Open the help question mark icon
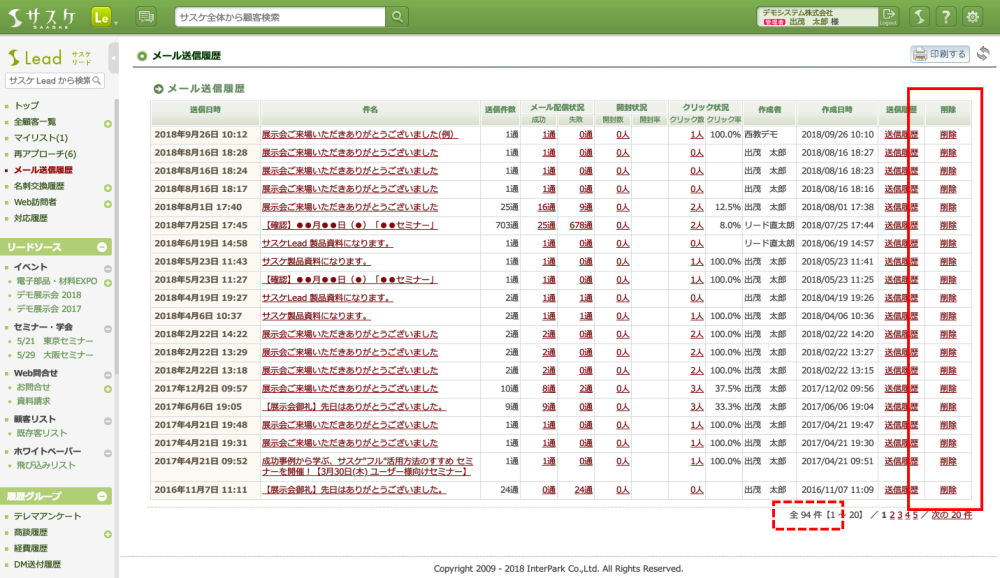The height and width of the screenshot is (578, 1000). (944, 17)
